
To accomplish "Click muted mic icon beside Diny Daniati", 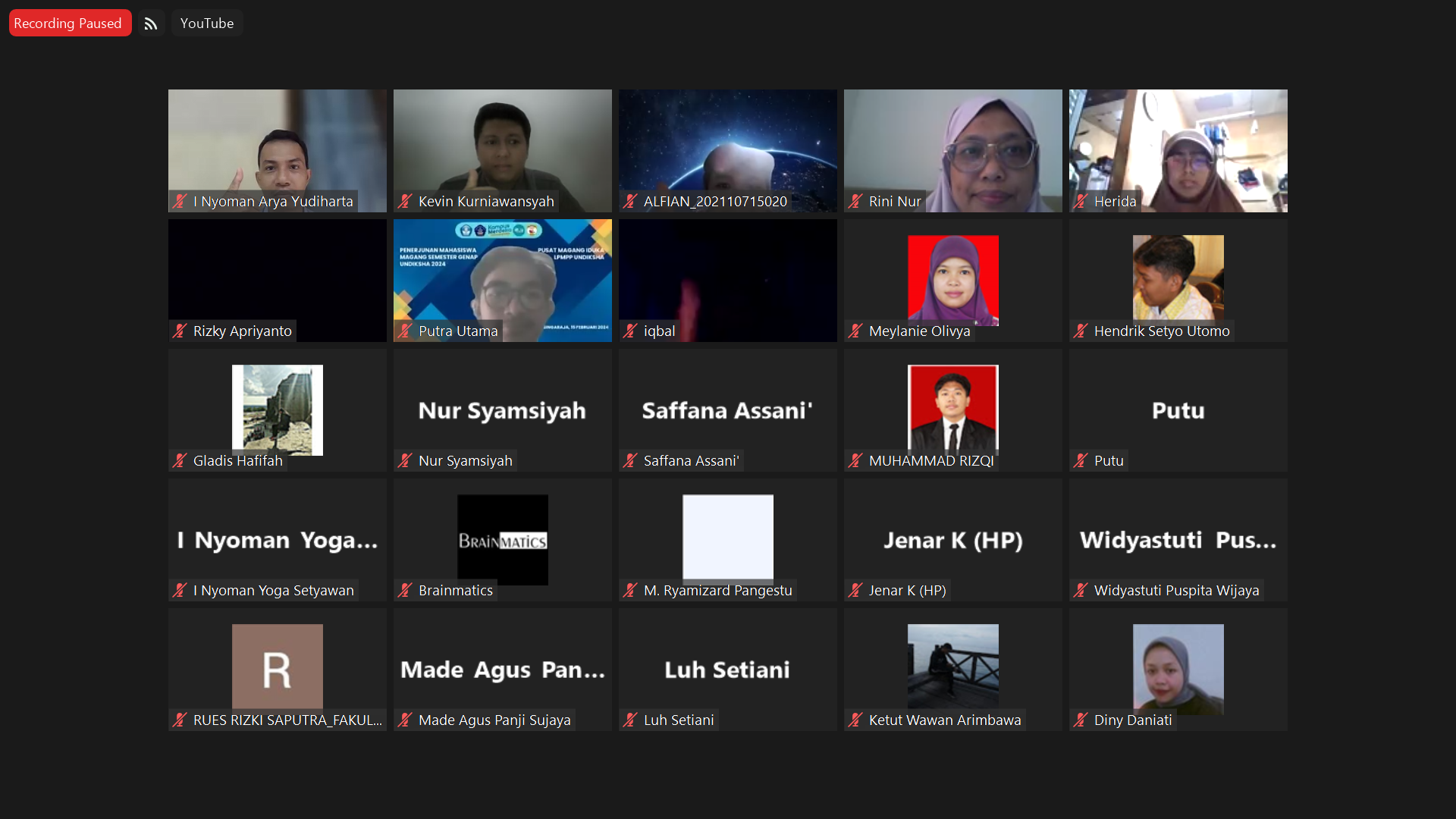I will 1081,720.
